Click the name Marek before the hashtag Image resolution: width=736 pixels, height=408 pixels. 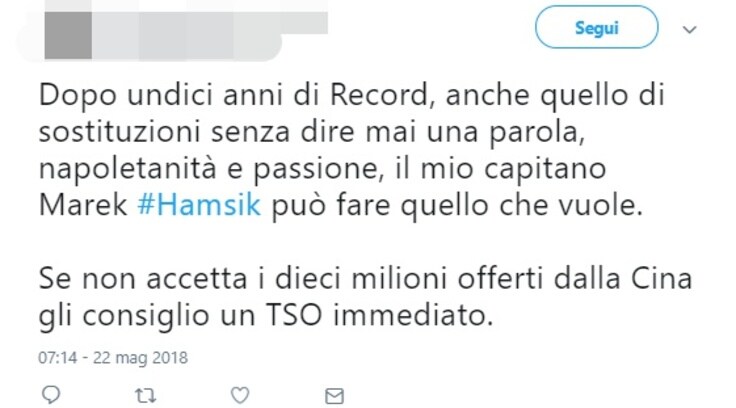tap(83, 205)
